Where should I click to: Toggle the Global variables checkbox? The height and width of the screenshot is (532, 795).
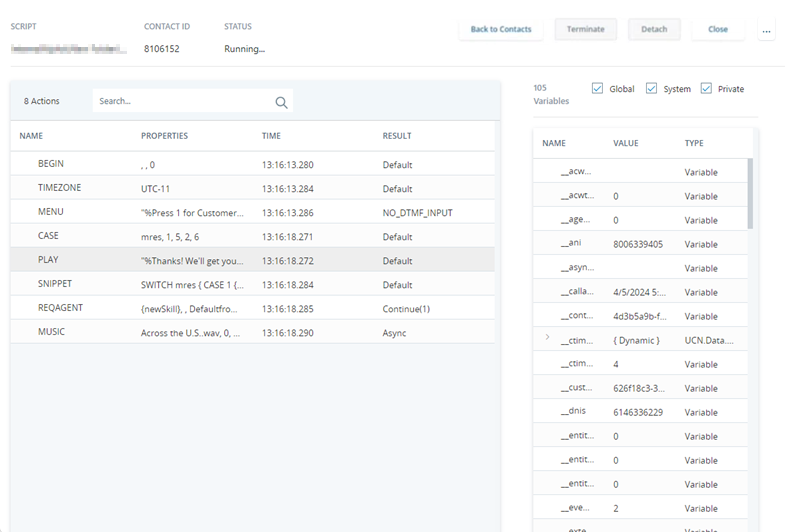coord(598,88)
